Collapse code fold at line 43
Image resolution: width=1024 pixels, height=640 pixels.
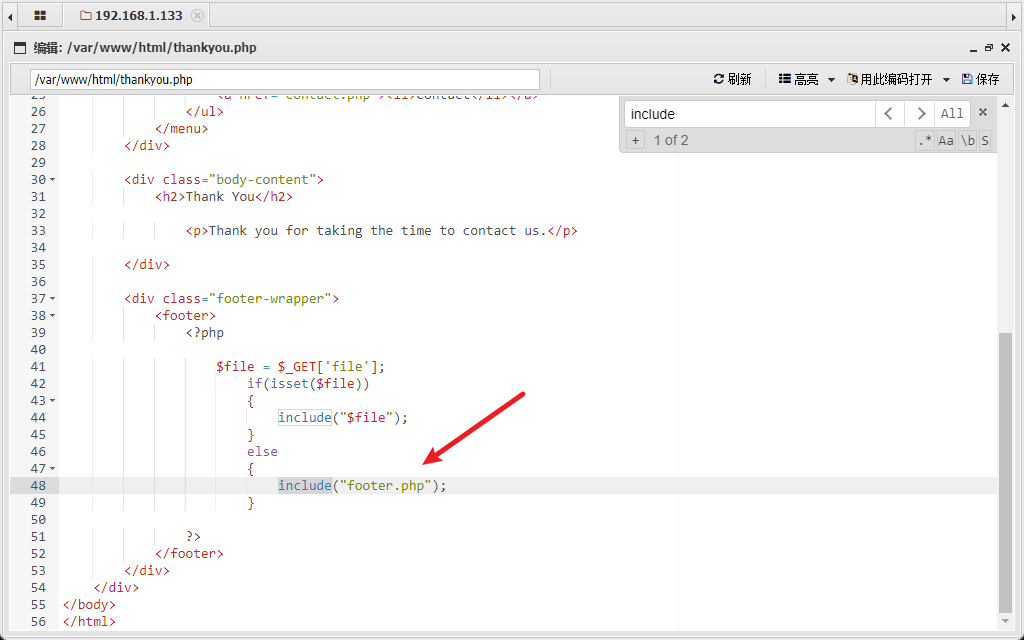[x=53, y=400]
